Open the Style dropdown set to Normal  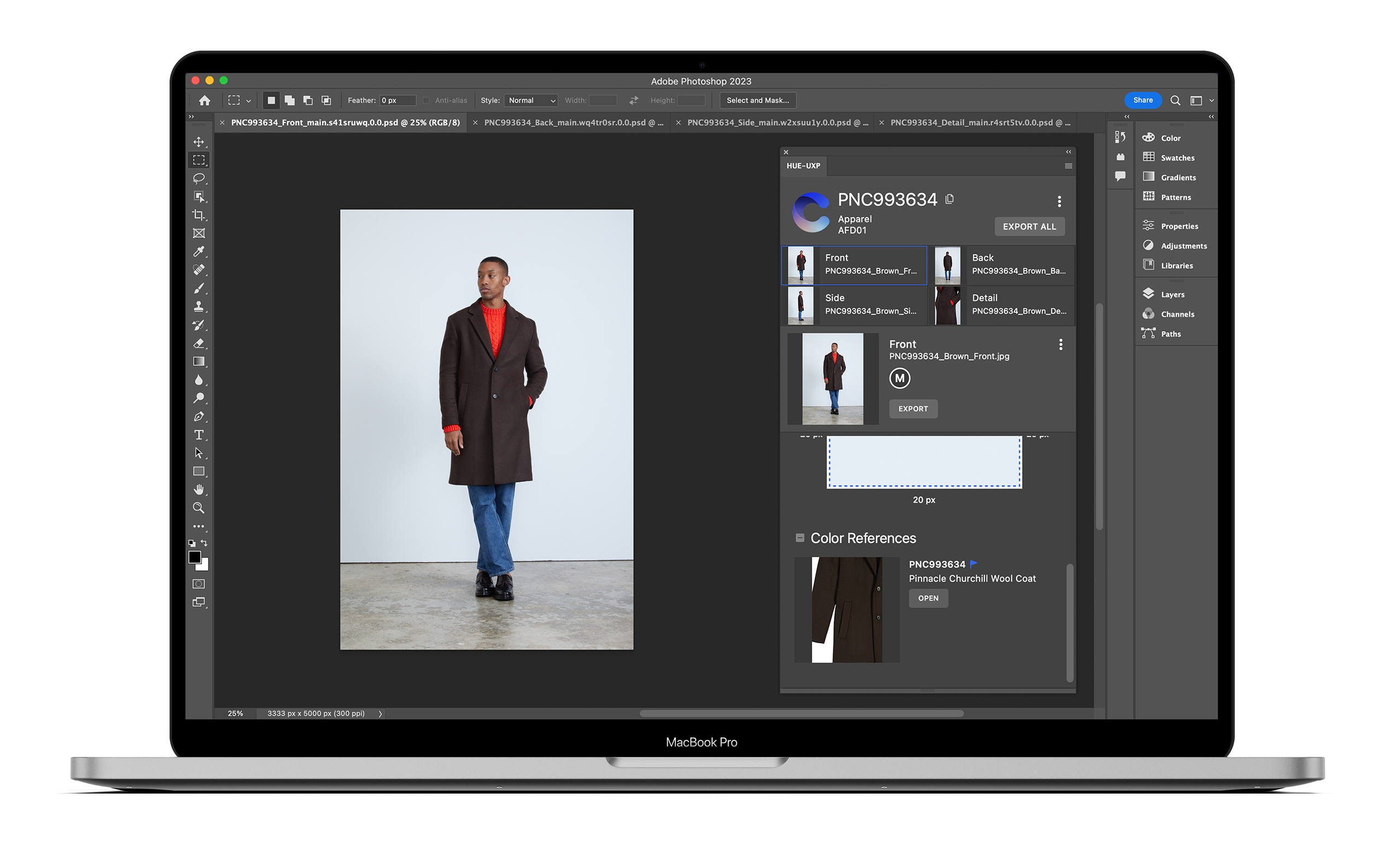click(x=530, y=100)
